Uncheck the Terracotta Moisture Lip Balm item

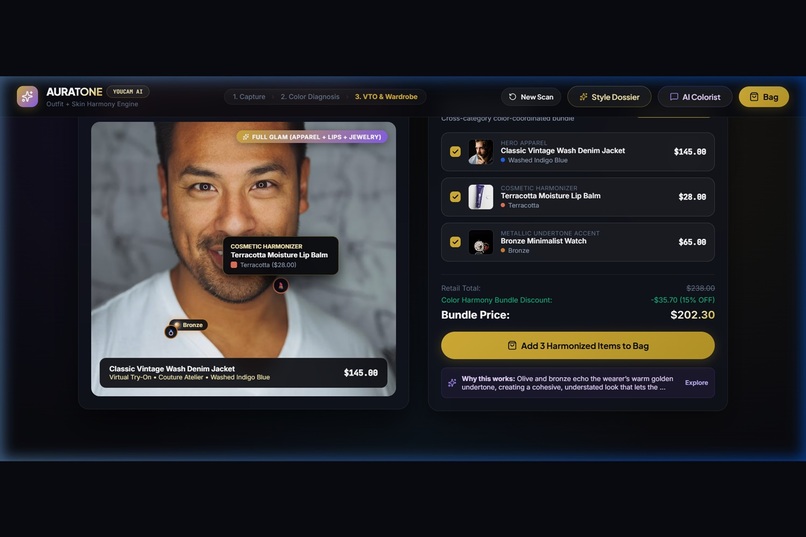tap(455, 197)
